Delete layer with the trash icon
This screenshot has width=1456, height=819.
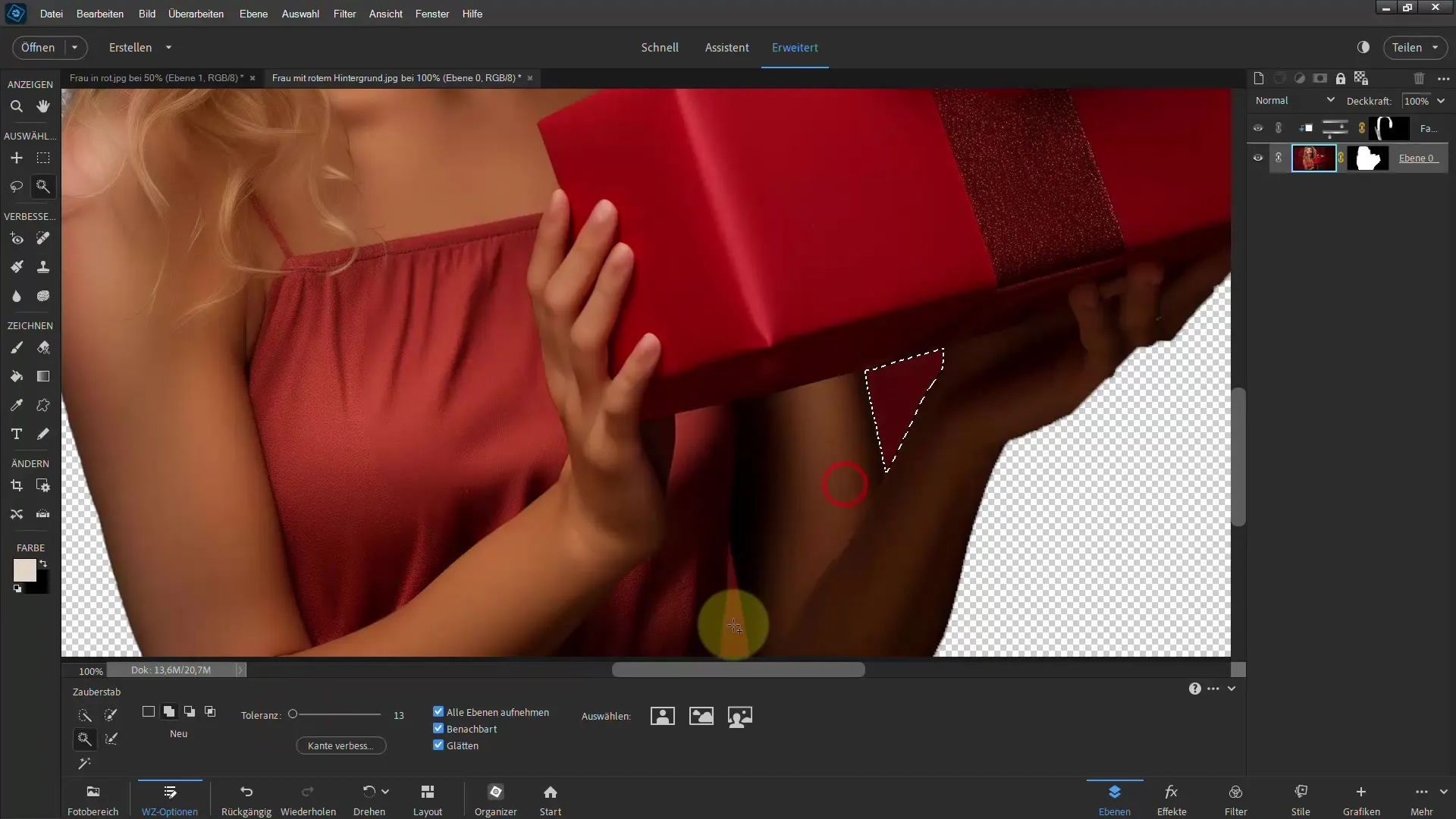pyautogui.click(x=1419, y=78)
